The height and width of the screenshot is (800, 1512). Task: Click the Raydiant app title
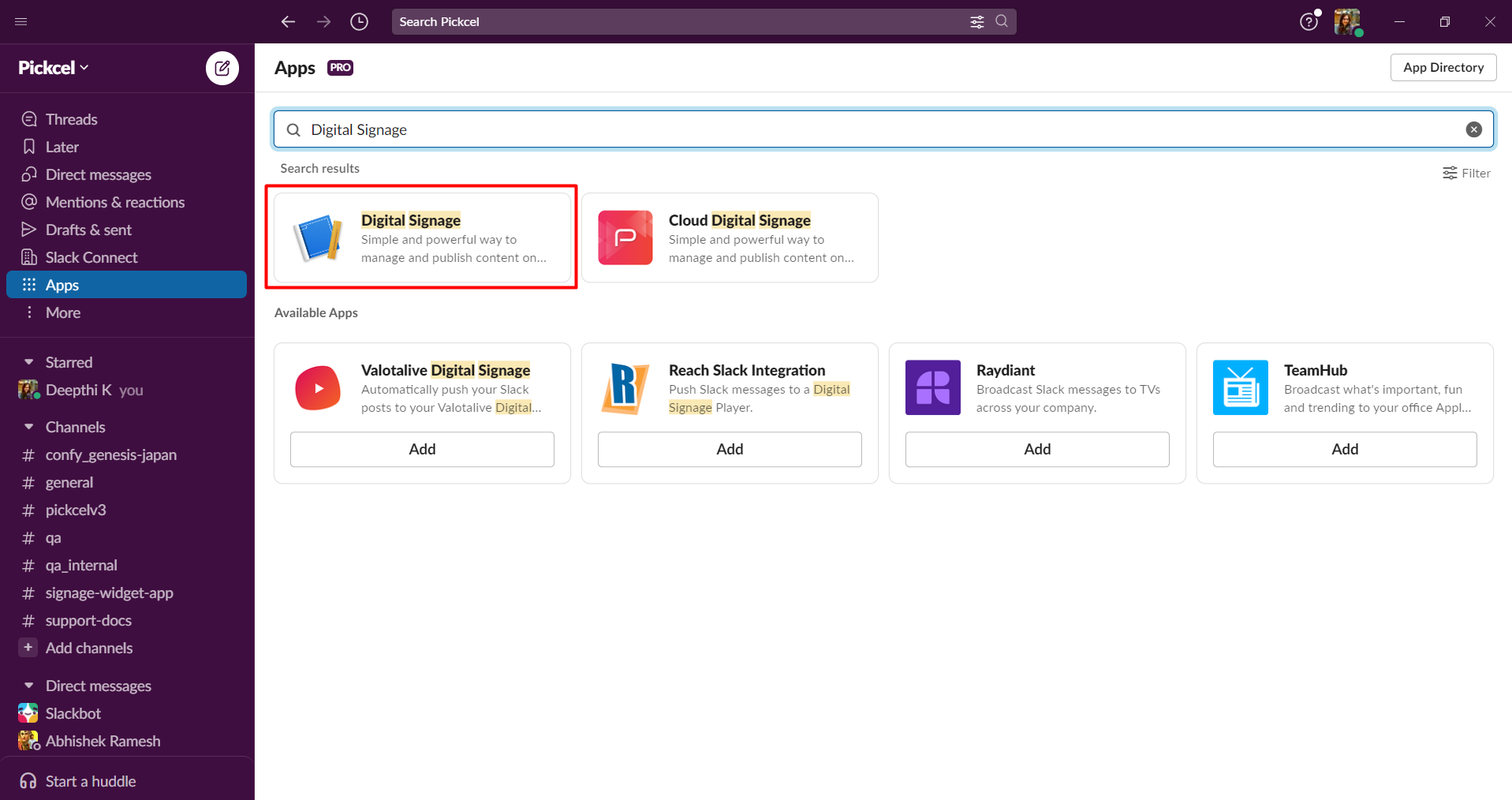[1006, 370]
